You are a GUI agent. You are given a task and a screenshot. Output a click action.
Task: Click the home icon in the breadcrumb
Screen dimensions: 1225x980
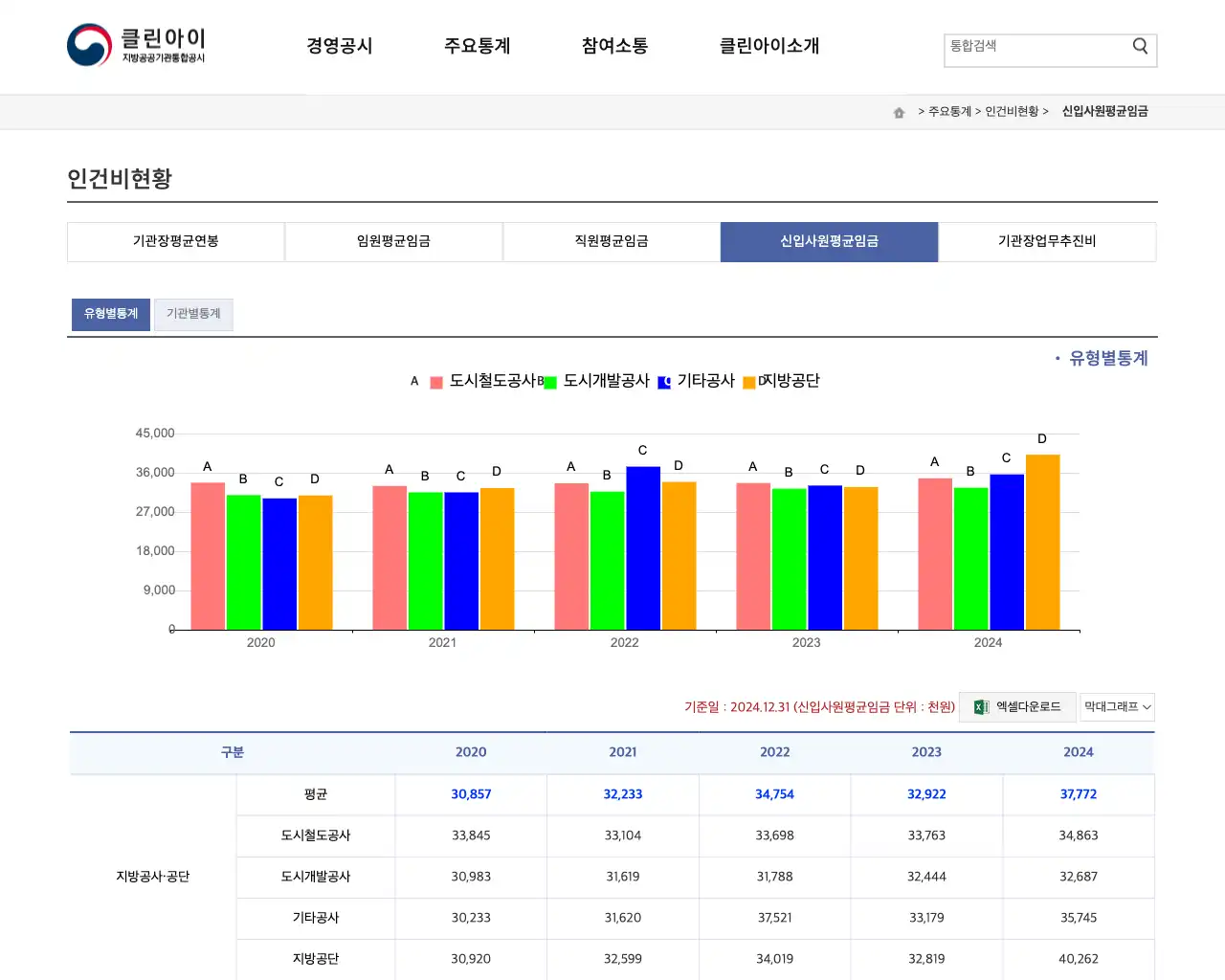point(898,111)
